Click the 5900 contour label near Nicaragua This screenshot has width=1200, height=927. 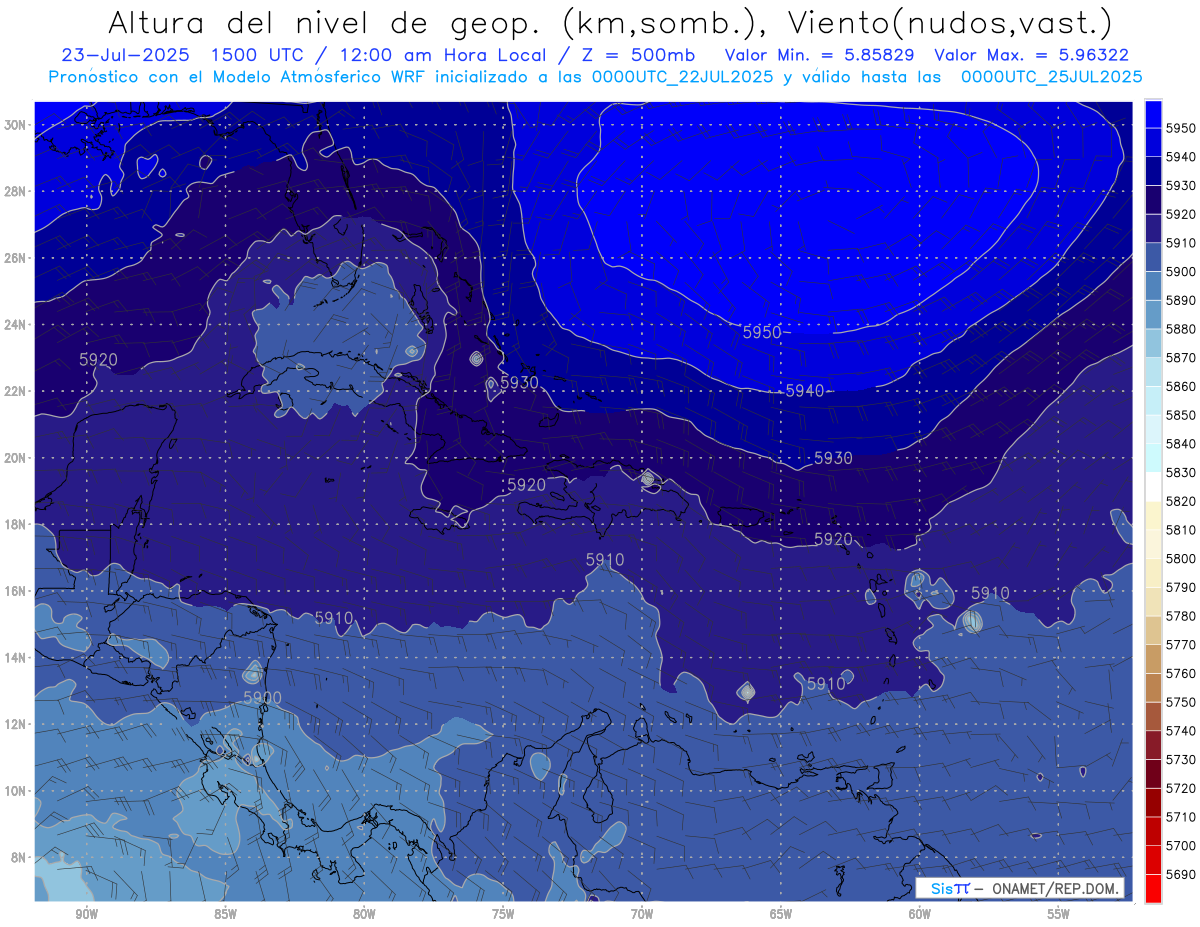[262, 697]
